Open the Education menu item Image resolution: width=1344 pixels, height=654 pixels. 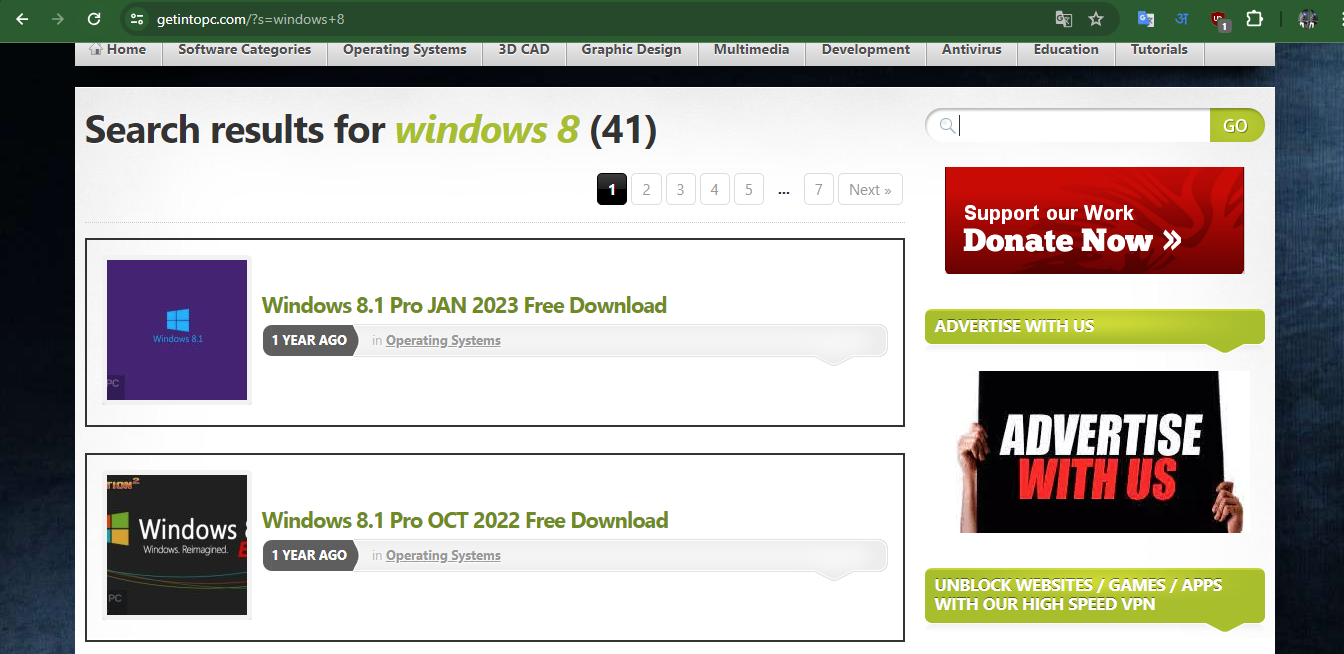pos(1066,49)
